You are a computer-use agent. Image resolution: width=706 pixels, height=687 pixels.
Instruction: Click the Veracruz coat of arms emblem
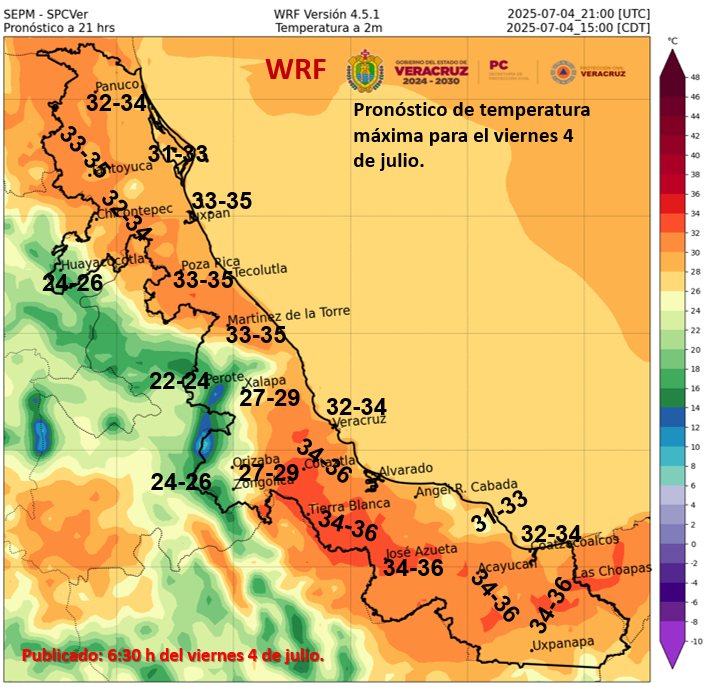pos(365,72)
